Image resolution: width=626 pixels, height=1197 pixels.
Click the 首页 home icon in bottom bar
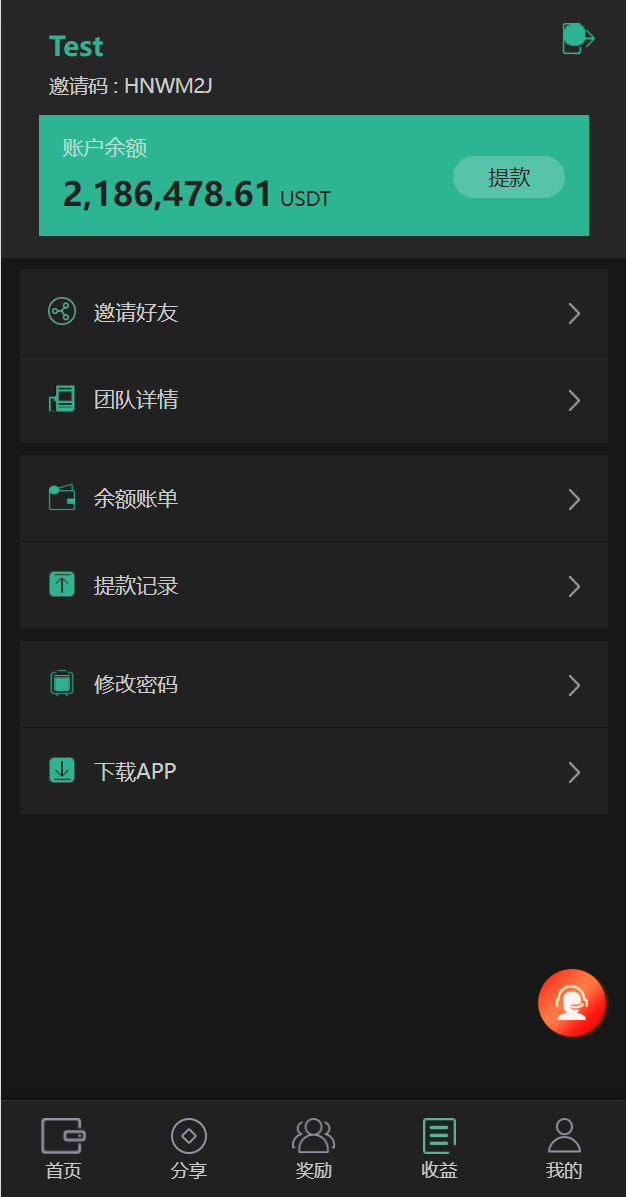pos(63,1135)
